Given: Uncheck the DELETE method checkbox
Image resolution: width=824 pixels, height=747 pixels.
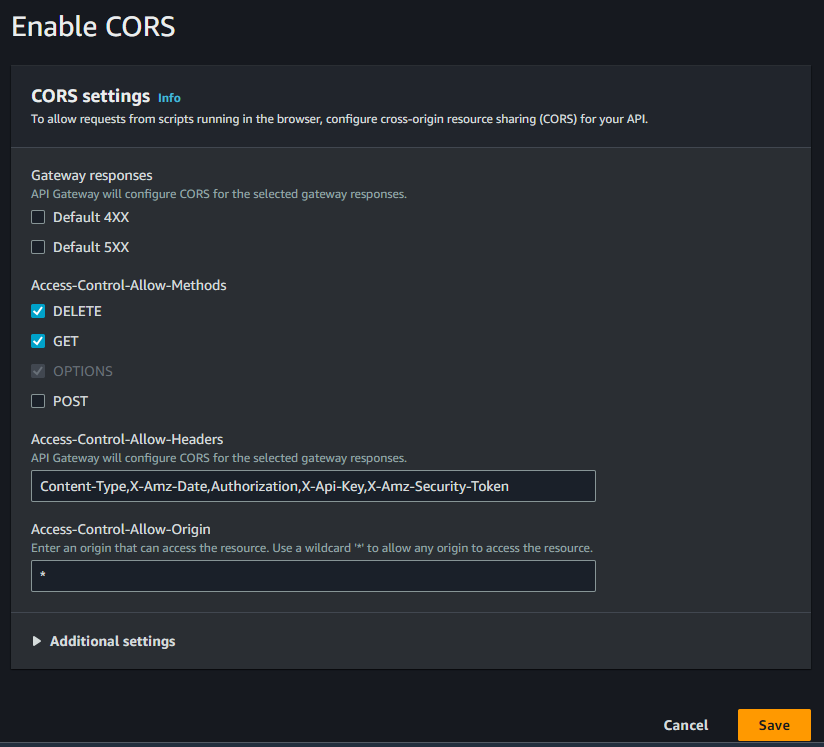Looking at the screenshot, I should [38, 311].
